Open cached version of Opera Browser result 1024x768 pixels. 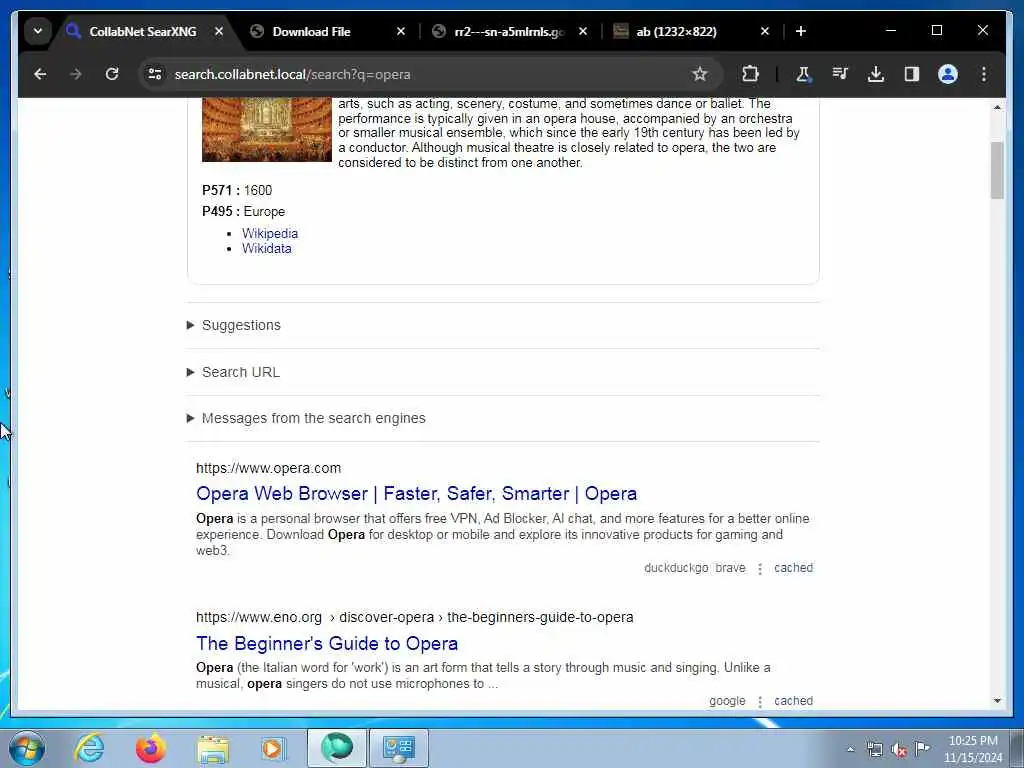pos(793,568)
